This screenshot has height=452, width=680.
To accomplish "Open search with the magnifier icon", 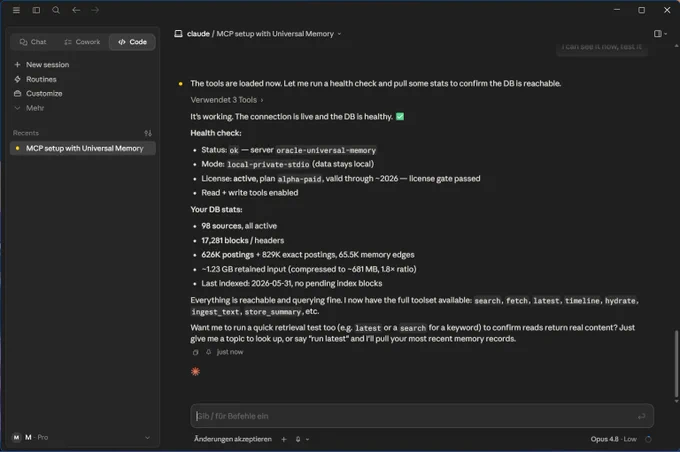I will [56, 10].
